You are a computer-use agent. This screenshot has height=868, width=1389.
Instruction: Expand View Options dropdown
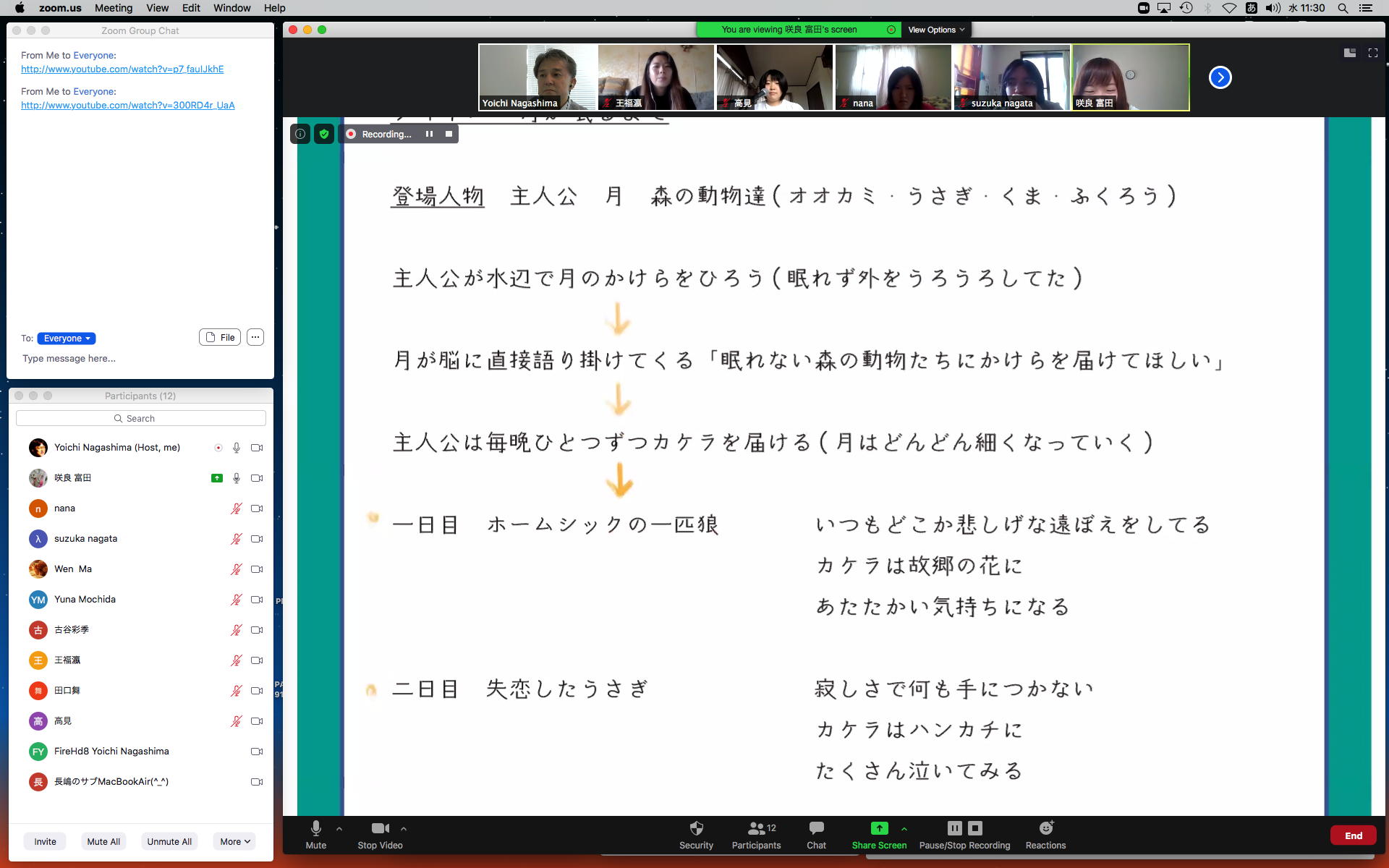pos(936,30)
